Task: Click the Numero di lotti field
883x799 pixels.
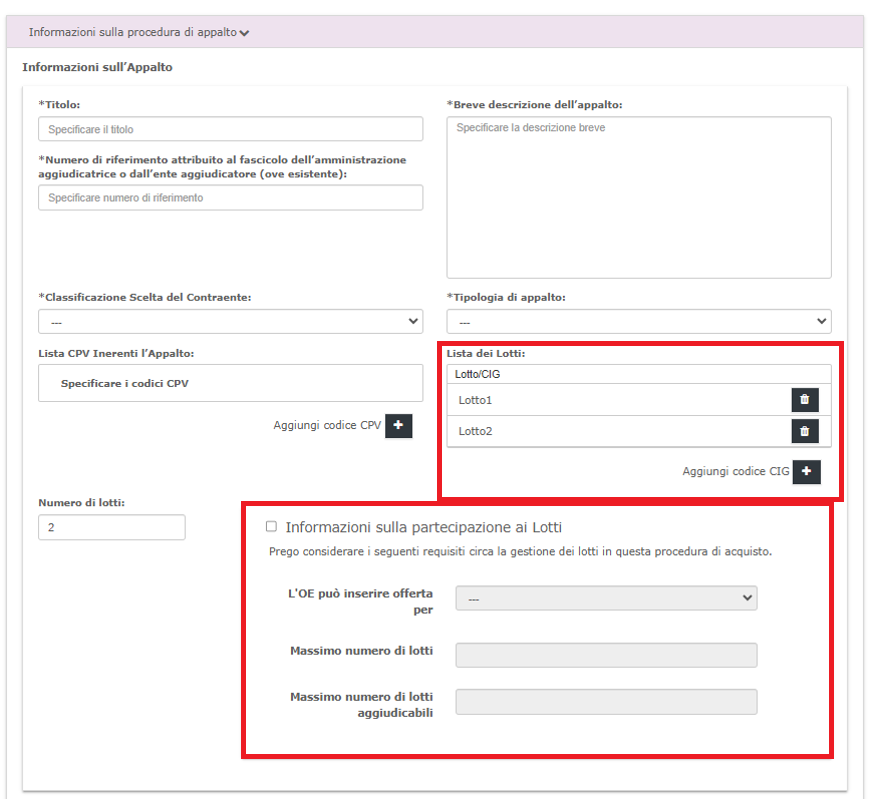Action: (112, 527)
